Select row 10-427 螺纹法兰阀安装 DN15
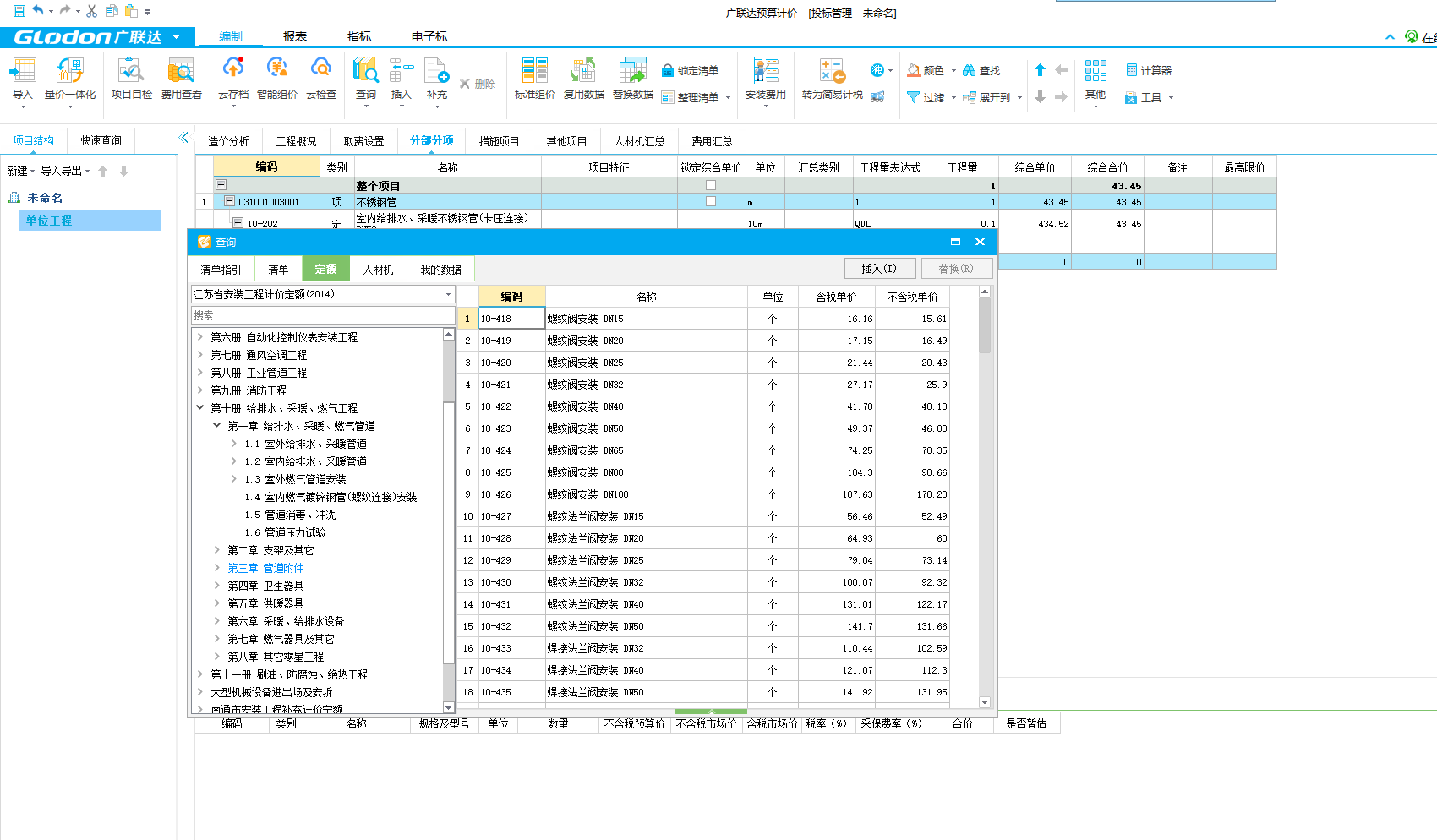1437x840 pixels. tap(703, 516)
